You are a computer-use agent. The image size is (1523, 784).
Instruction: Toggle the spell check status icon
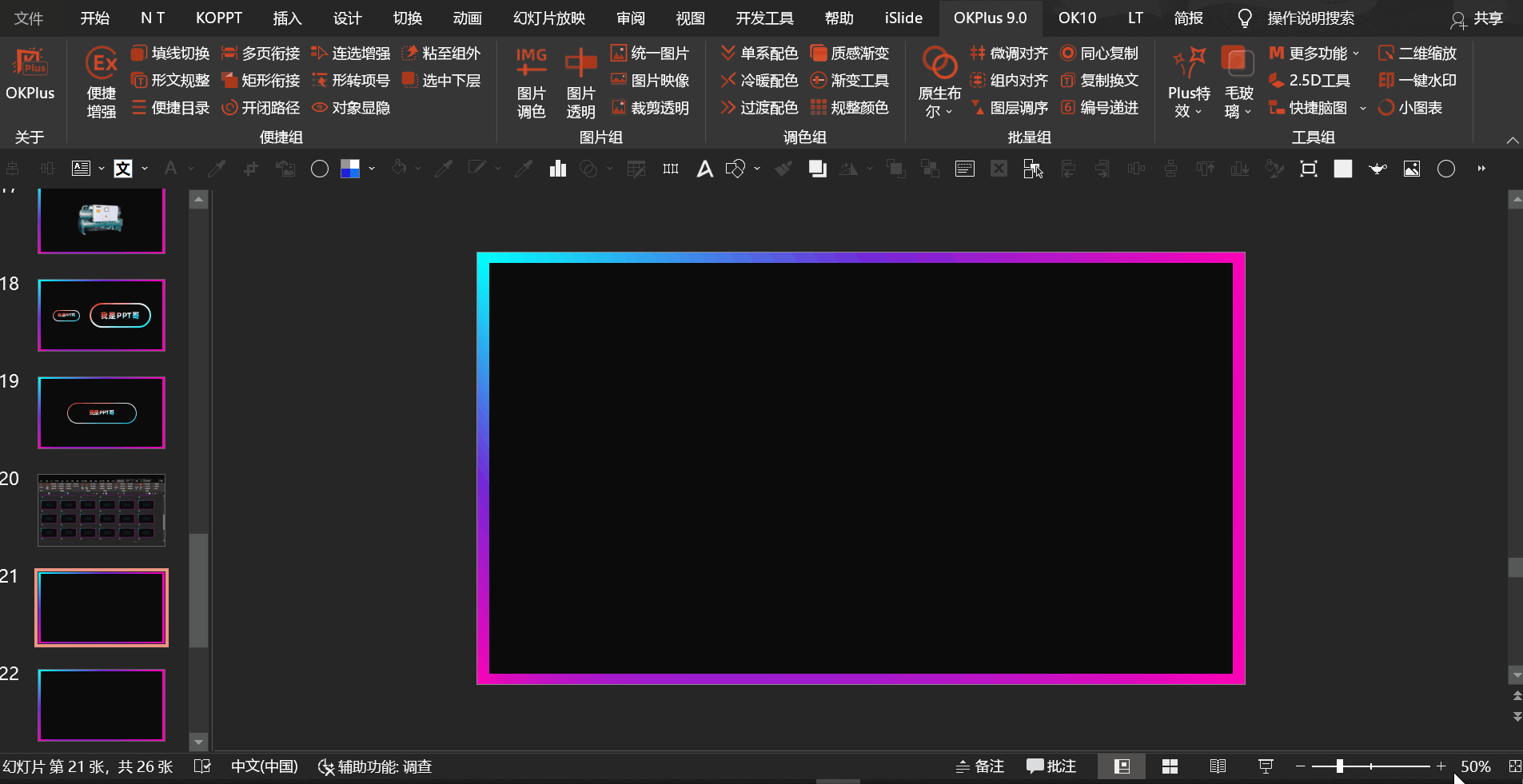coord(202,766)
